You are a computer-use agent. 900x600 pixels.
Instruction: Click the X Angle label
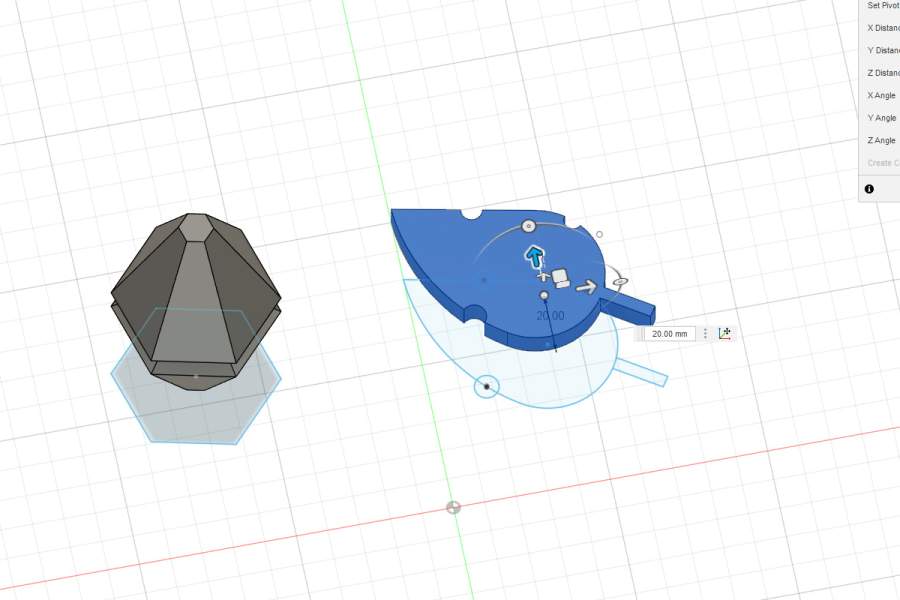881,95
